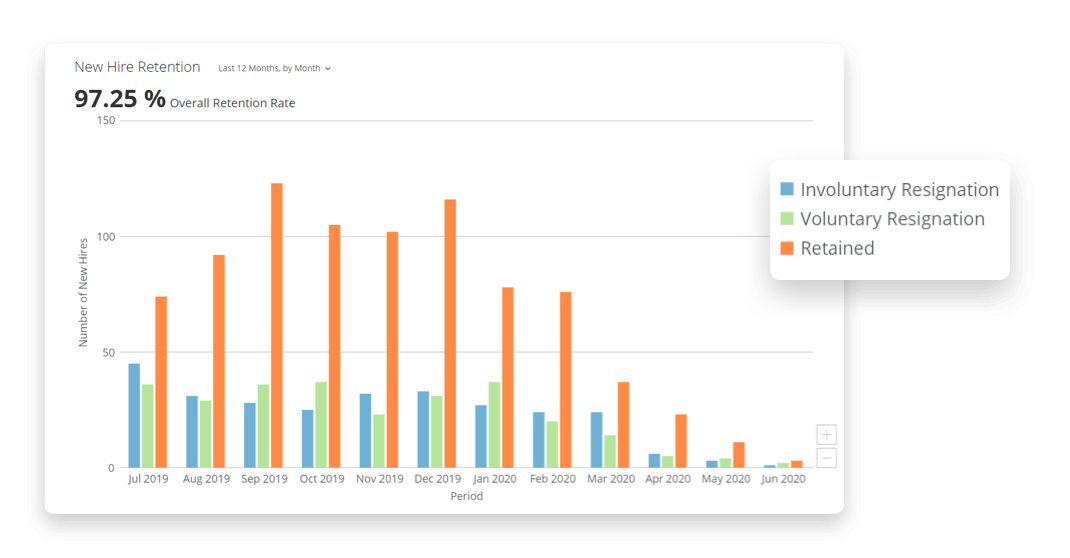
Task: Click the dropdown chevron next to by Month
Action: (x=328, y=69)
